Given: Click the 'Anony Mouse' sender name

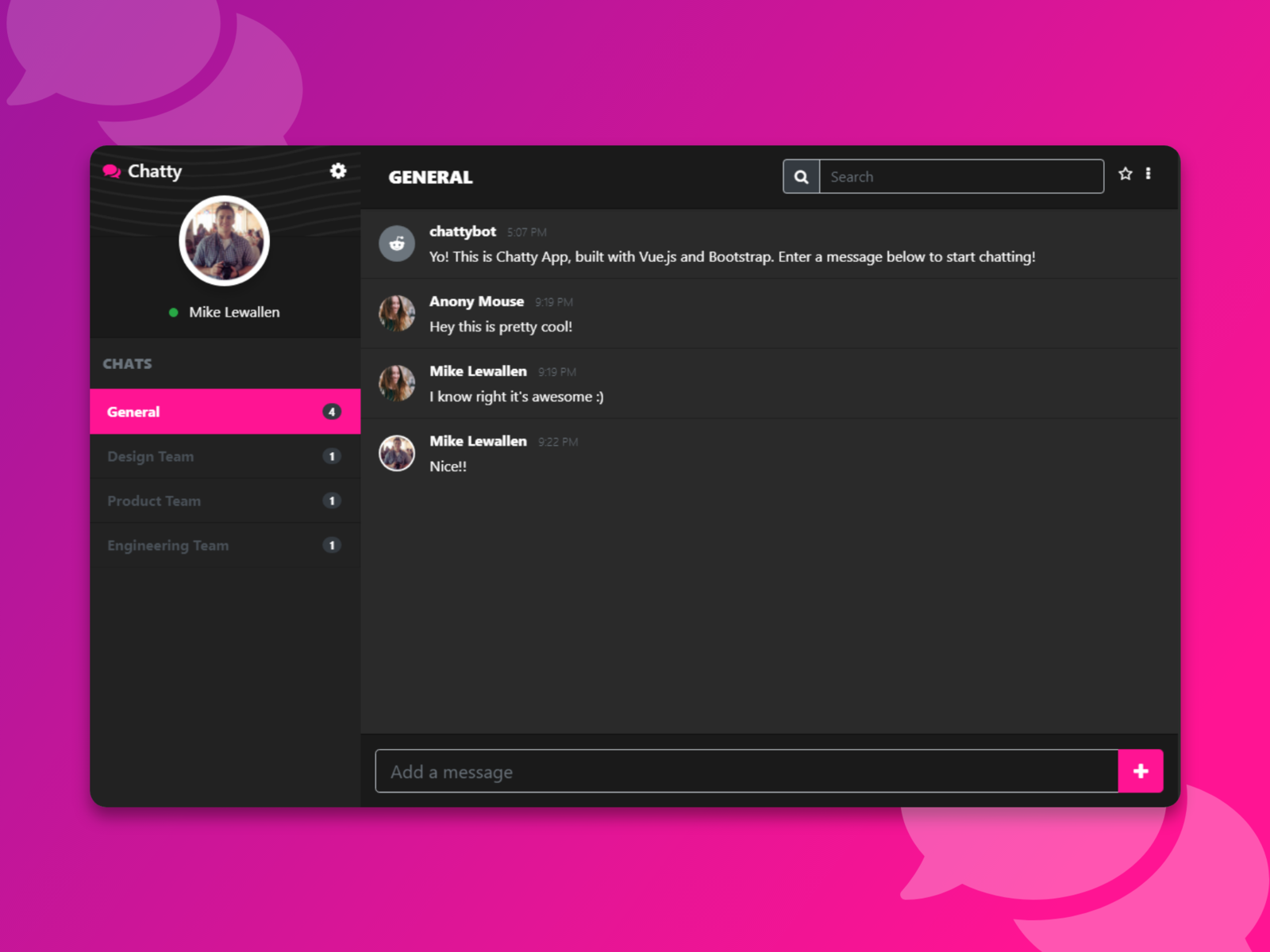Looking at the screenshot, I should tap(476, 301).
